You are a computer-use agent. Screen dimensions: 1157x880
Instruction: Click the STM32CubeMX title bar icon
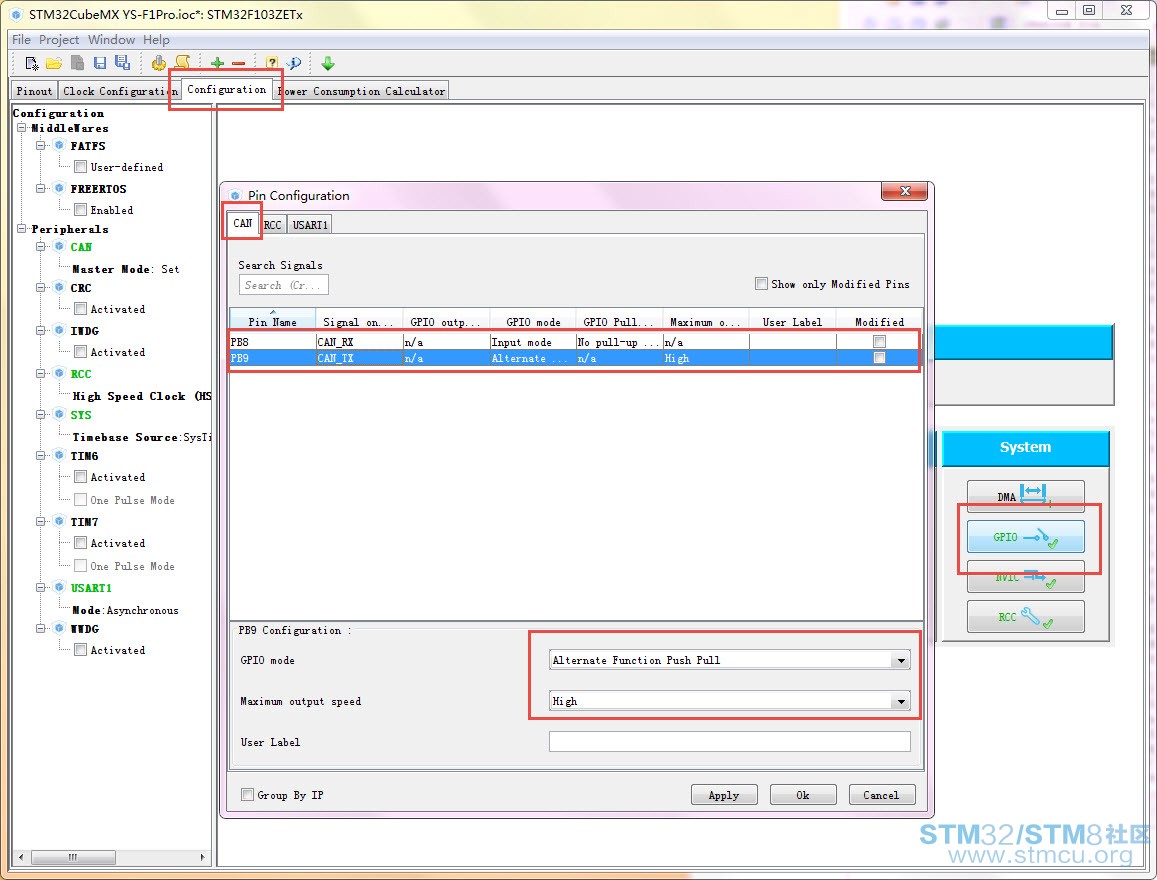click(x=16, y=14)
